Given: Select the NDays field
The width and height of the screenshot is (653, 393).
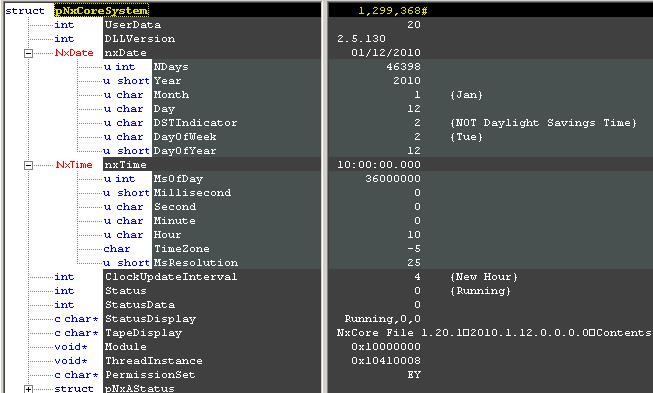Looking at the screenshot, I should coord(171,67).
